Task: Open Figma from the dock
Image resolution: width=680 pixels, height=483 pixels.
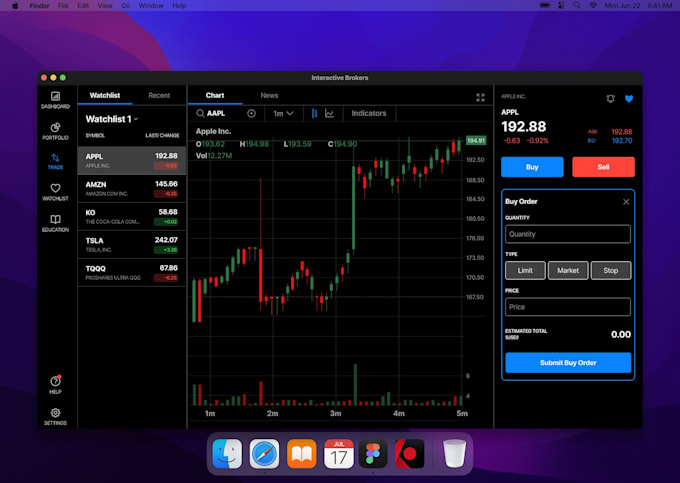Action: [373, 454]
